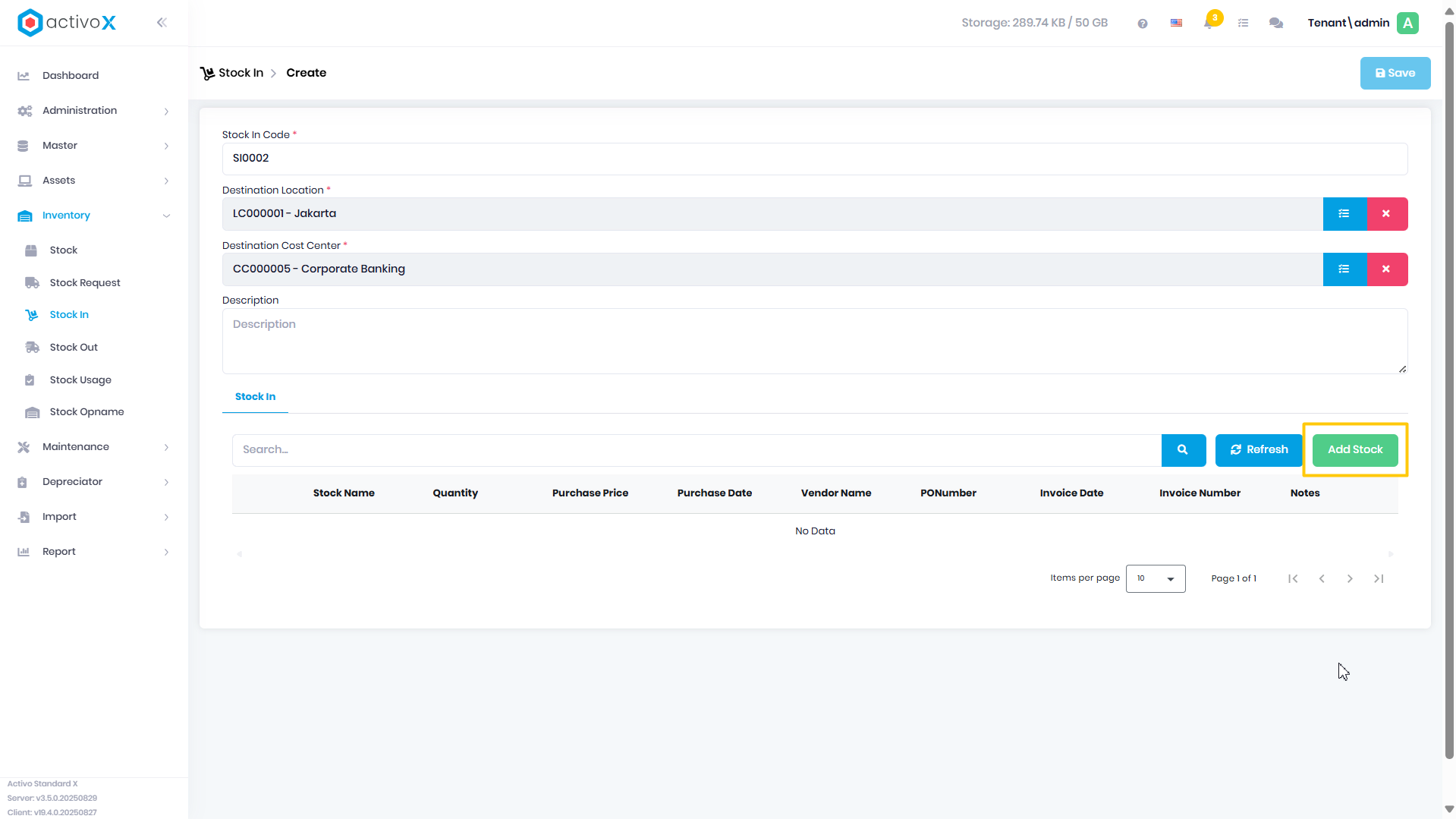Expand the Depreciator menu
Image resolution: width=1456 pixels, height=819 pixels.
point(94,482)
